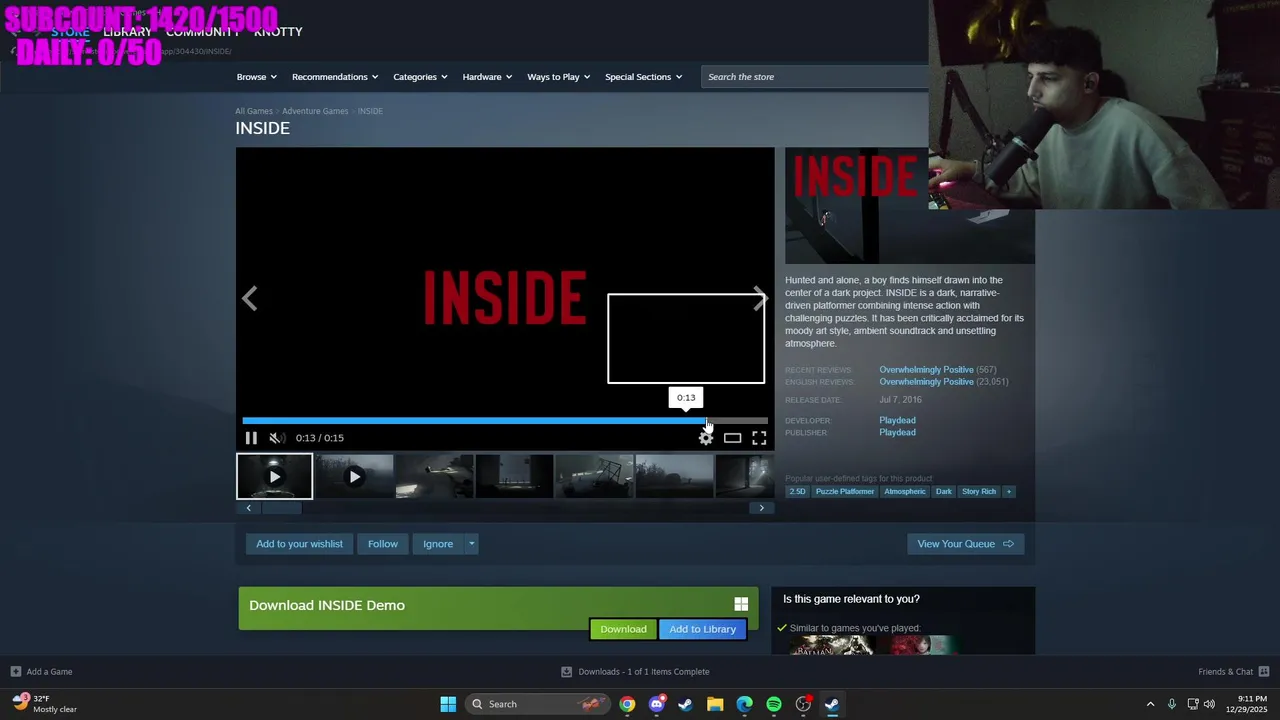This screenshot has height=720, width=1280.
Task: Focus the Search the store field
Action: (815, 77)
